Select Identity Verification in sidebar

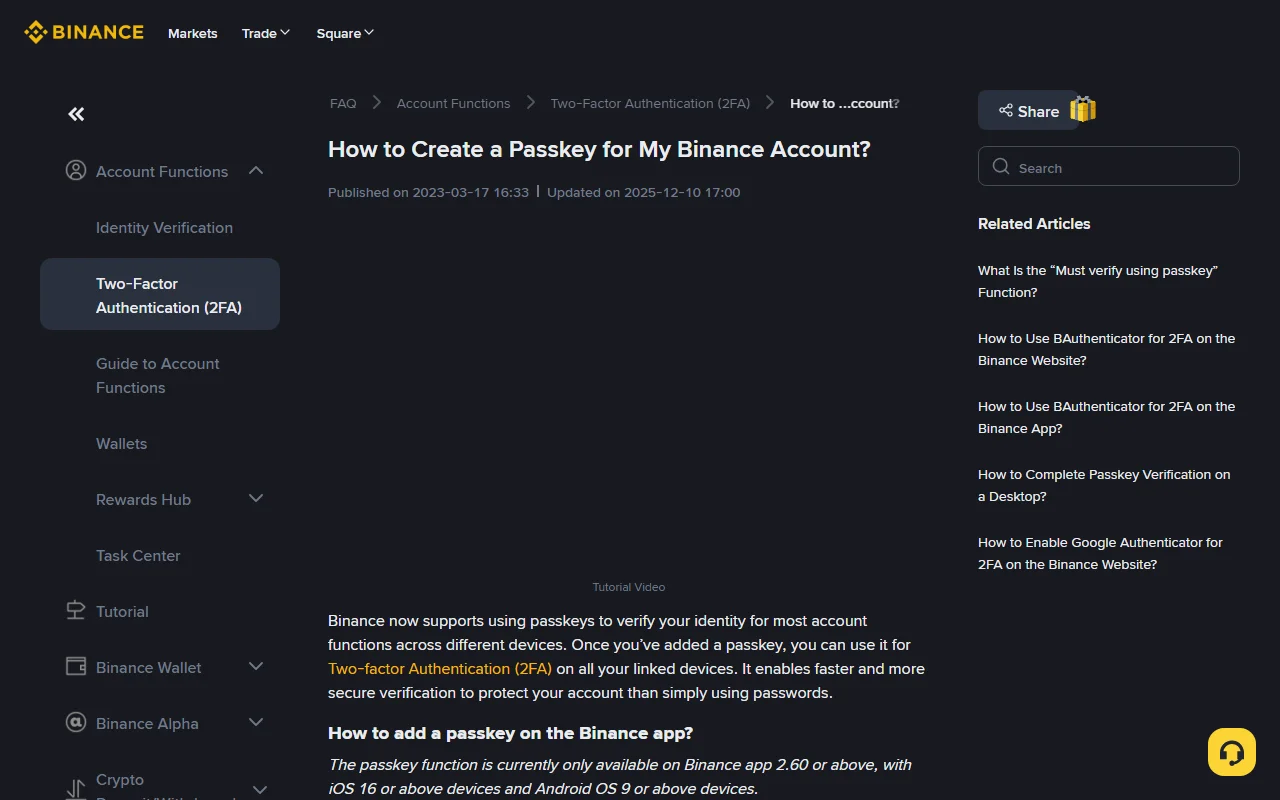pyautogui.click(x=164, y=228)
